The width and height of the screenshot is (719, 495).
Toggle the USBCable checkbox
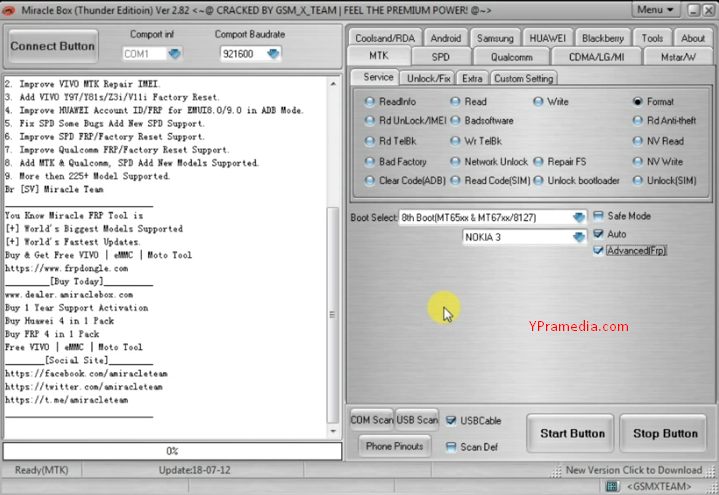[x=451, y=421]
